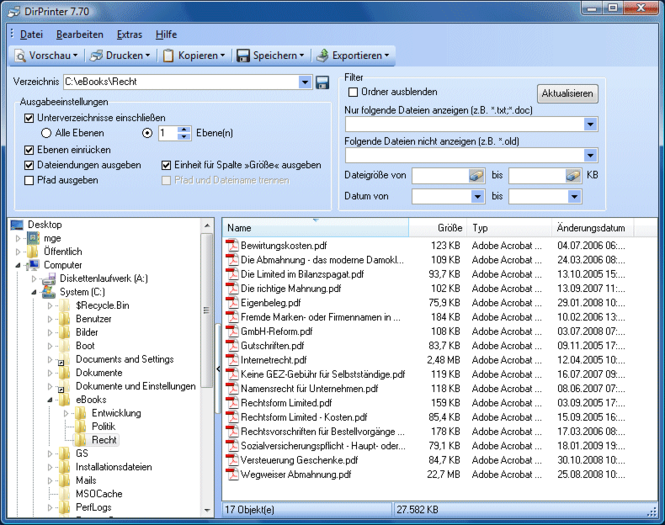
Task: Open the Datum bis date dropdown
Action: point(574,196)
